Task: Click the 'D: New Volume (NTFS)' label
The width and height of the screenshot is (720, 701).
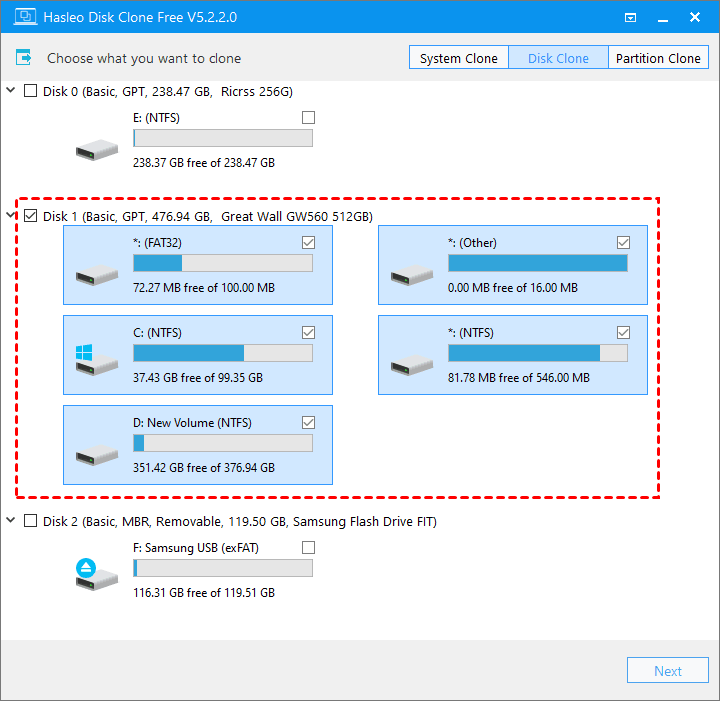Action: [192, 422]
